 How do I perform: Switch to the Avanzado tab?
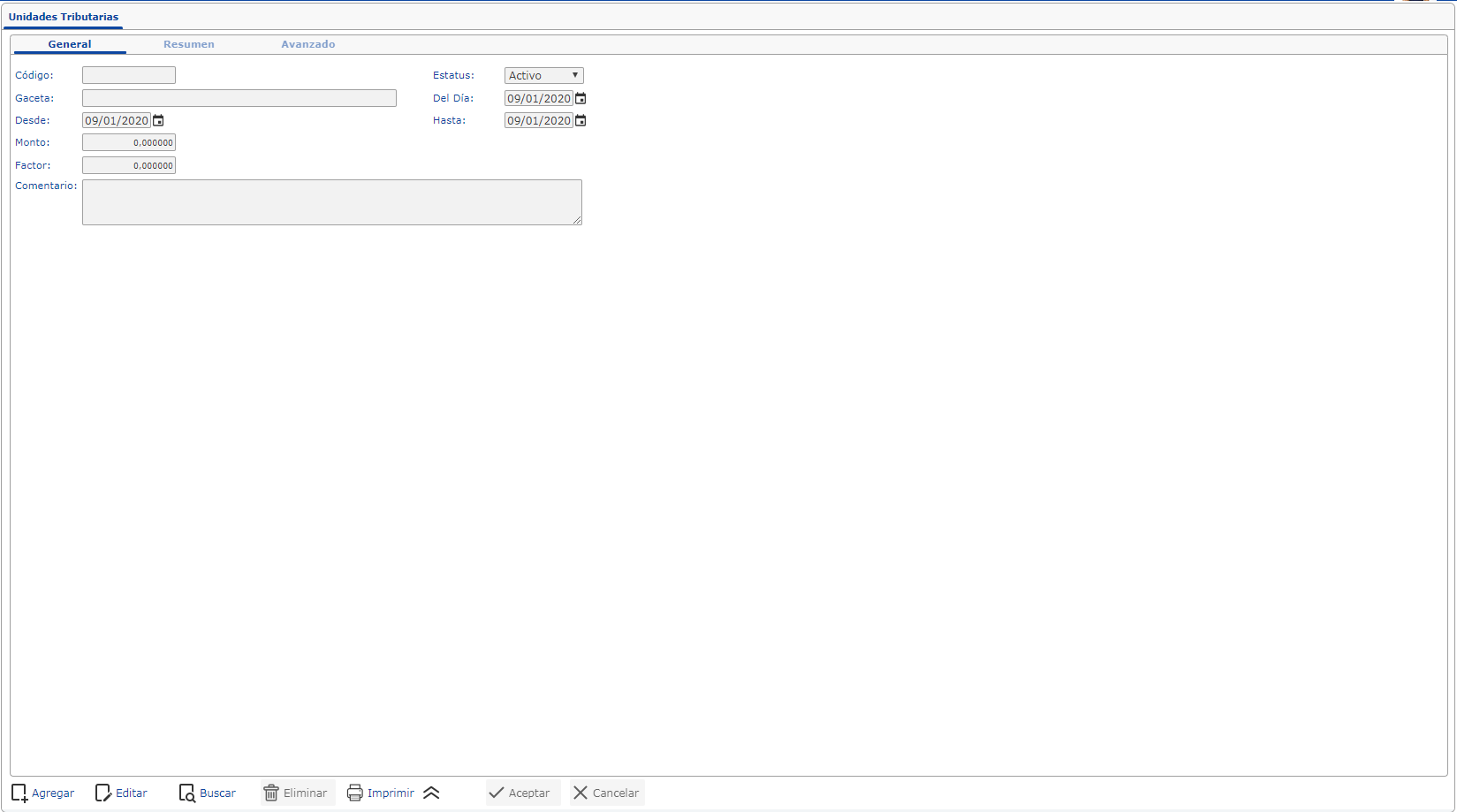[x=308, y=44]
